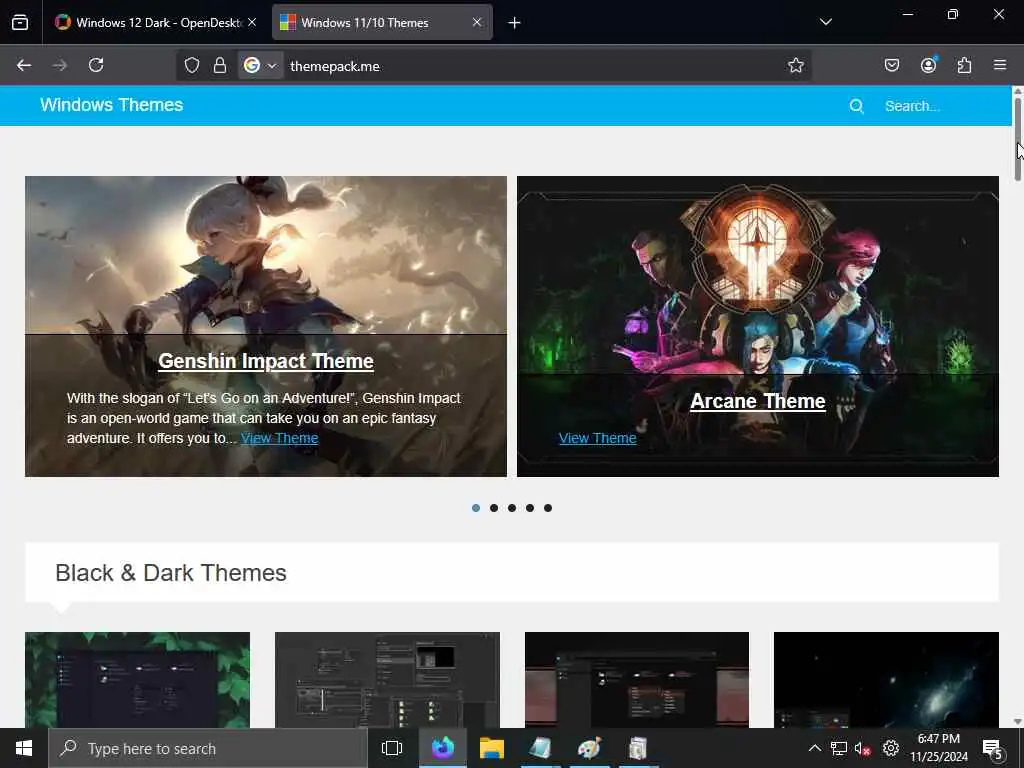
Task: Open the notification center with 5 alerts
Action: (993, 749)
